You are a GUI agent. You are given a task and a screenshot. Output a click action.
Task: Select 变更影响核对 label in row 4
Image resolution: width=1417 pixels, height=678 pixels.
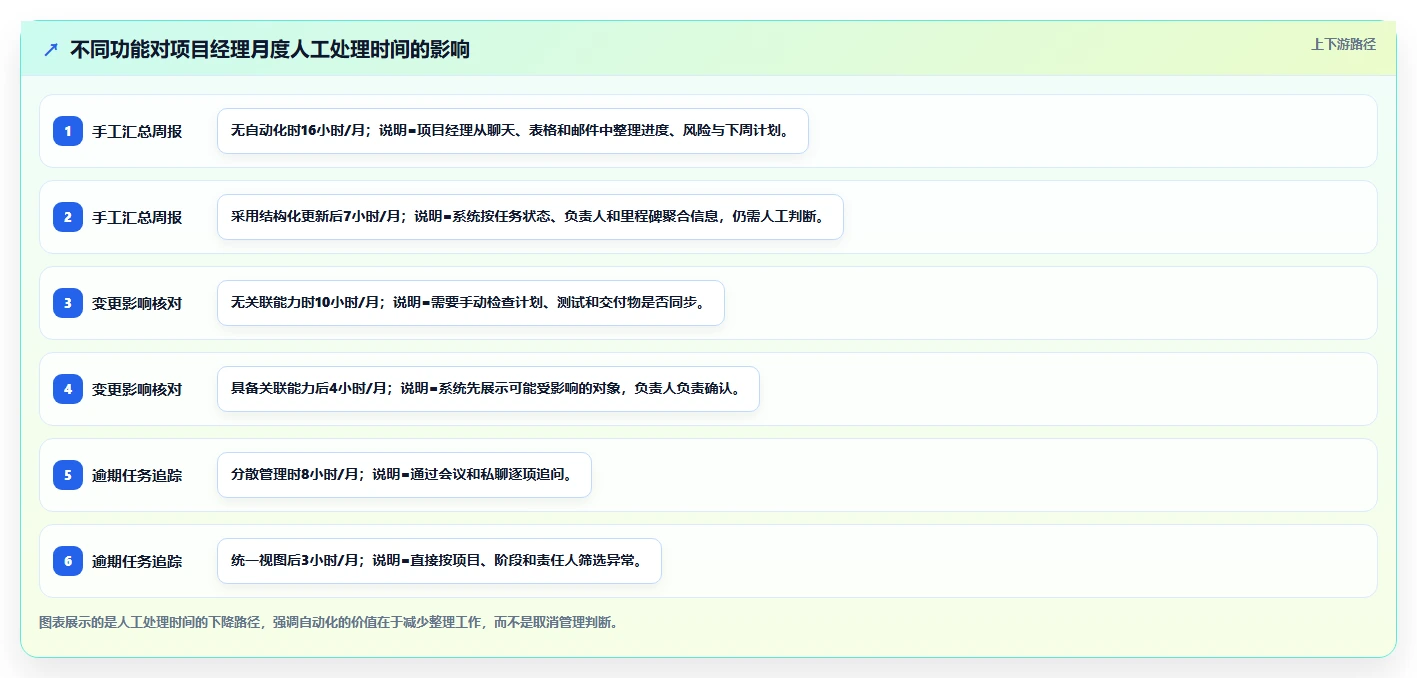(x=137, y=389)
